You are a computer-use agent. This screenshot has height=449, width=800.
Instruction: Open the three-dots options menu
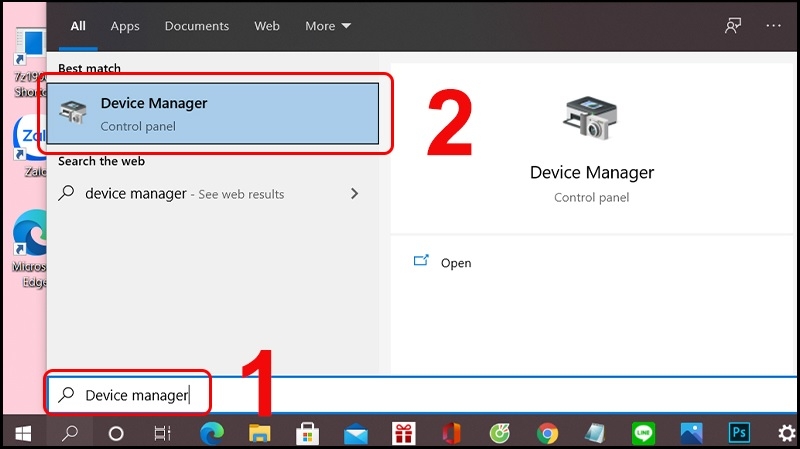tap(773, 26)
